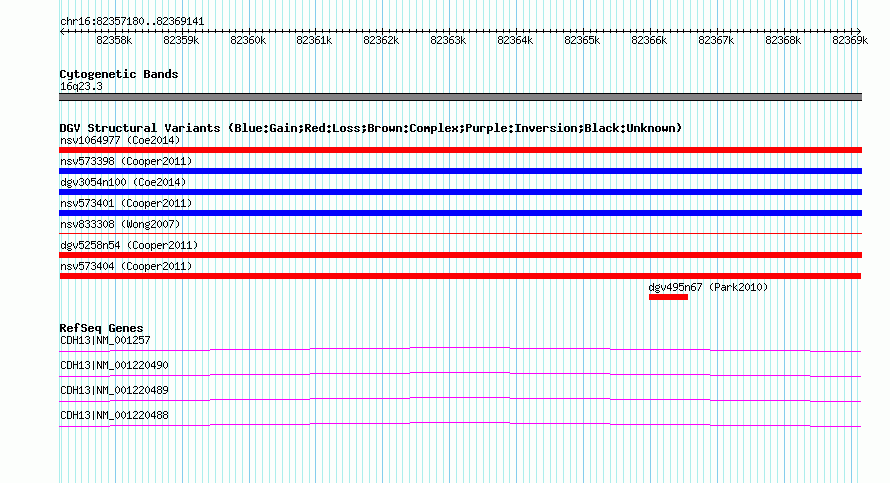
Task: Click the ruler's left arrowhead
Action: point(62,31)
